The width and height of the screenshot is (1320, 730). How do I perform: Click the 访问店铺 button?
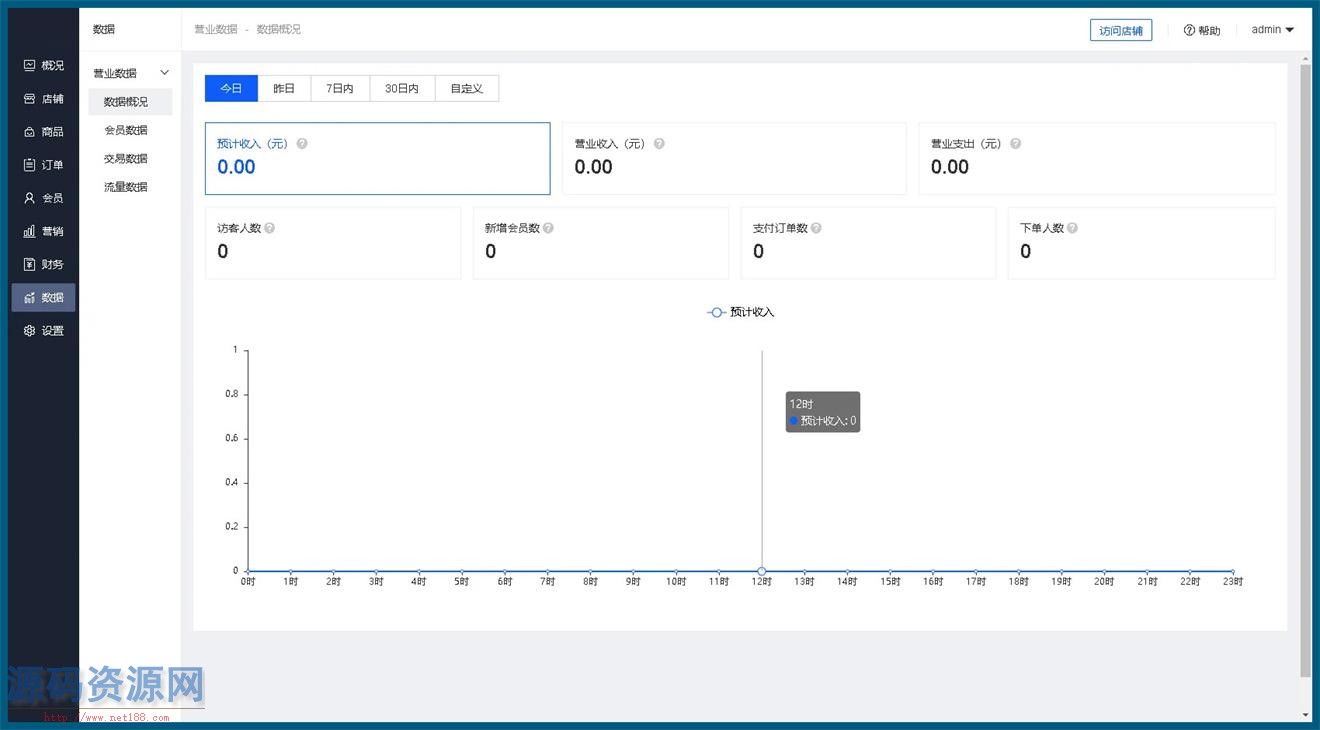(x=1120, y=30)
